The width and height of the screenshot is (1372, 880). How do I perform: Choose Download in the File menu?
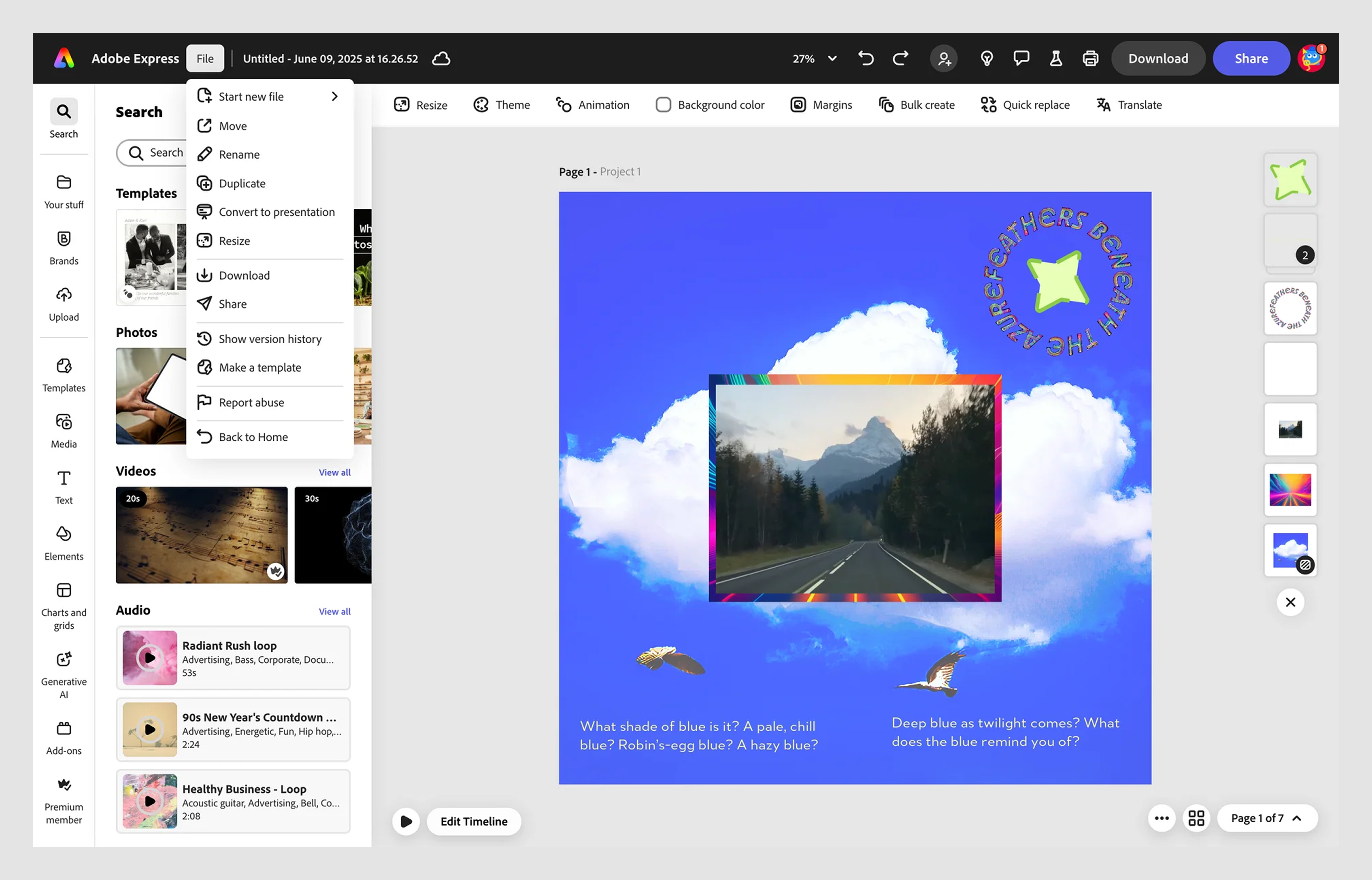pyautogui.click(x=270, y=275)
